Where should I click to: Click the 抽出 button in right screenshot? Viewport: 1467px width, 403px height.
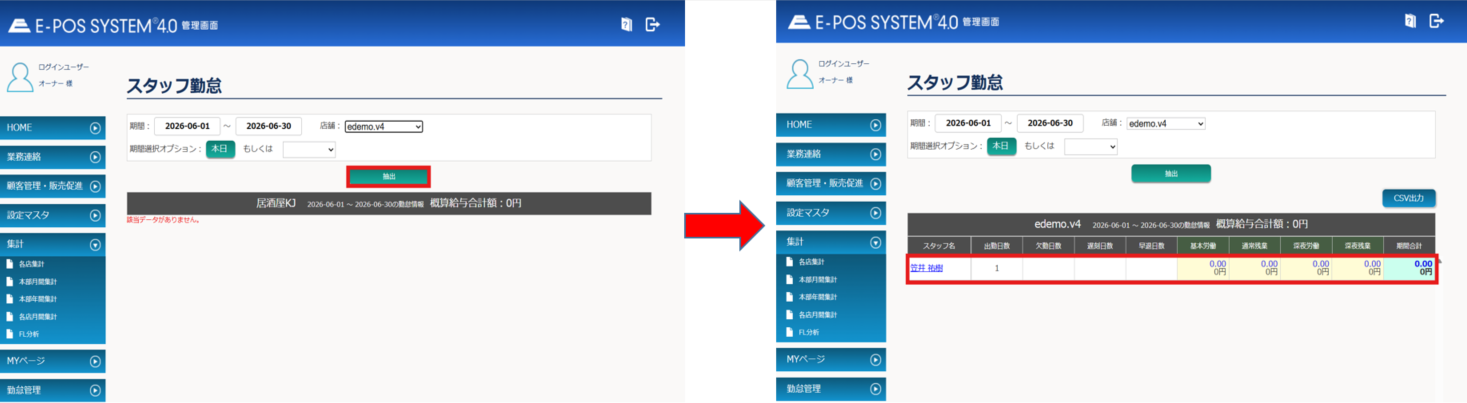point(1171,173)
